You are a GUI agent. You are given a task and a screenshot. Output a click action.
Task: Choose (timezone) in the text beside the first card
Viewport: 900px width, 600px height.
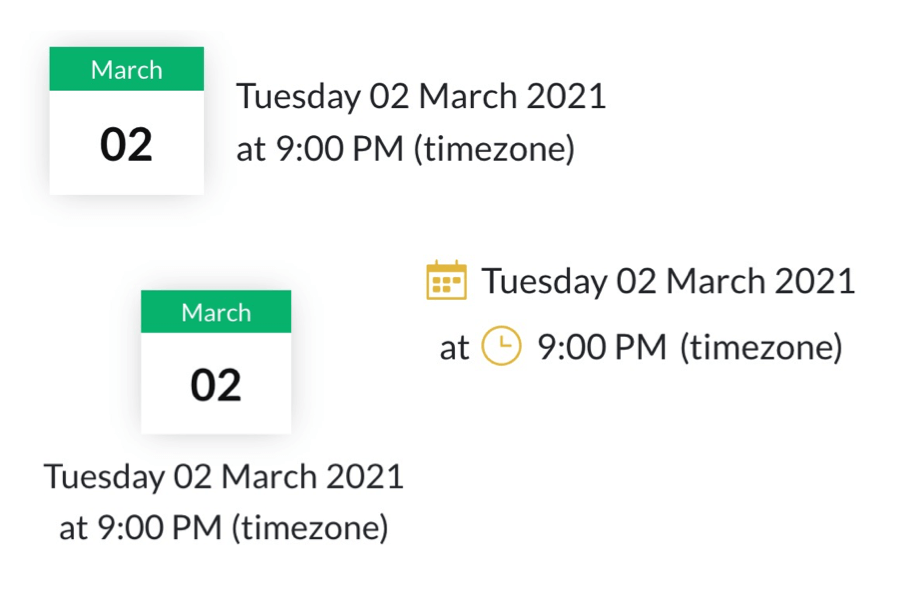click(494, 149)
